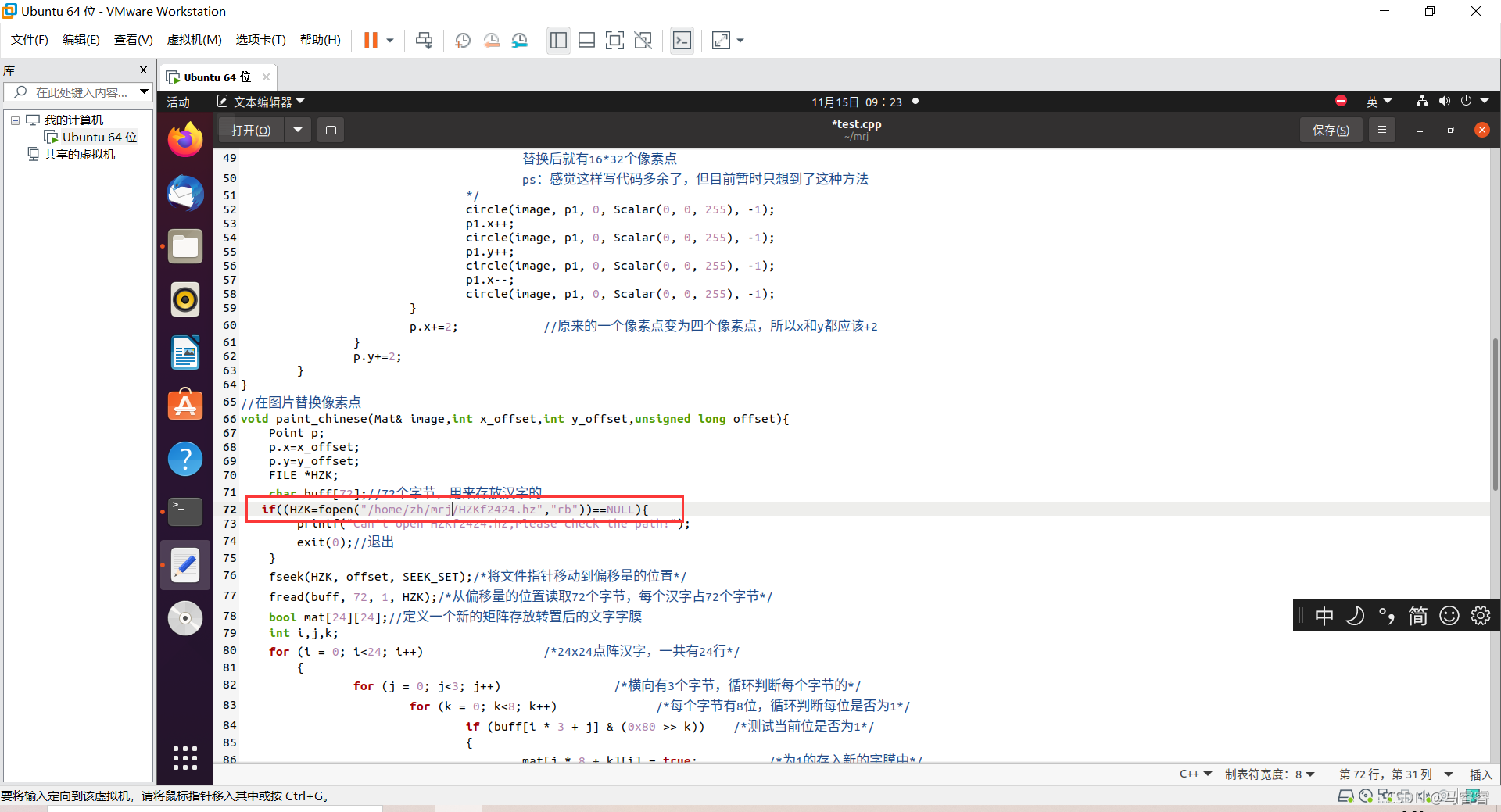Toggle IME half/full-width moon icon
Image resolution: width=1501 pixels, height=812 pixels.
(x=1355, y=616)
